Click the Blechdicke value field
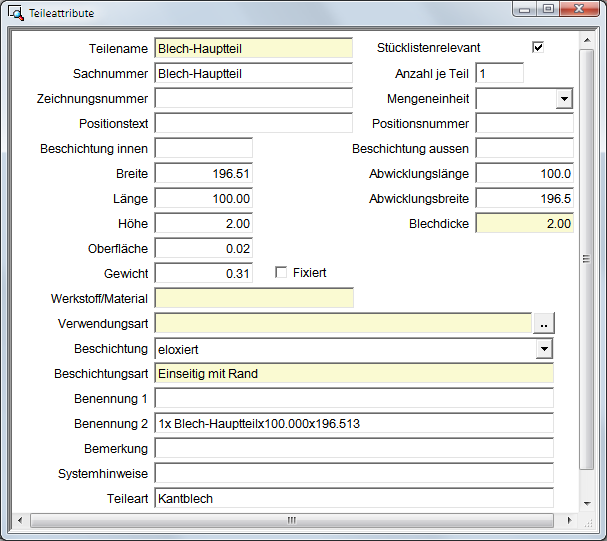Image resolution: width=607 pixels, height=541 pixels. [524, 223]
